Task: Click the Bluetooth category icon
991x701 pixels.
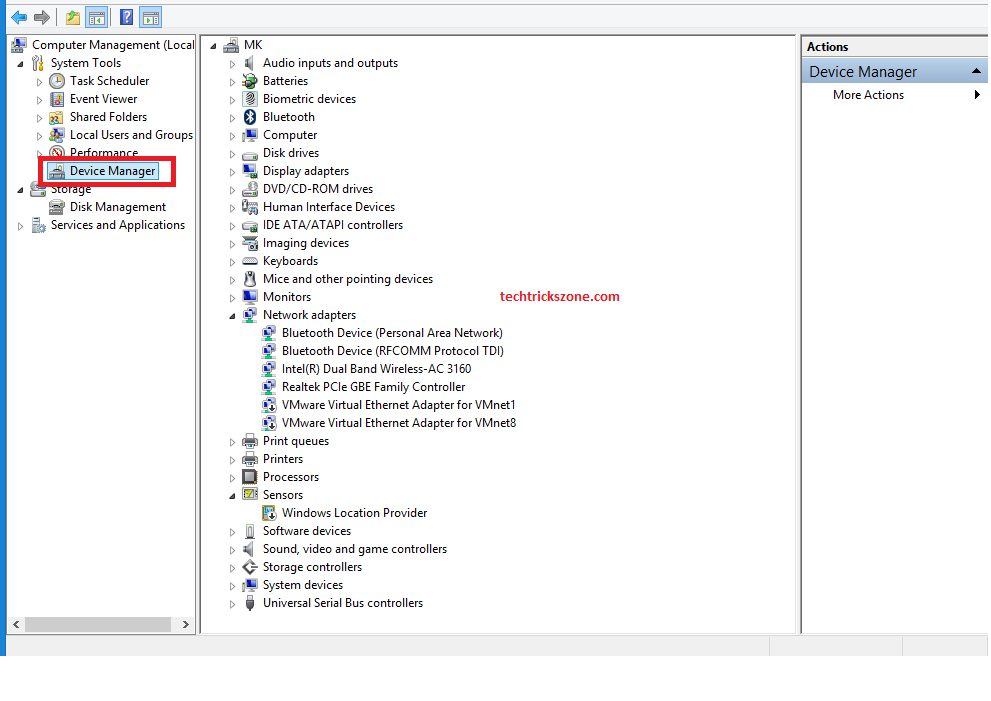Action: [250, 117]
